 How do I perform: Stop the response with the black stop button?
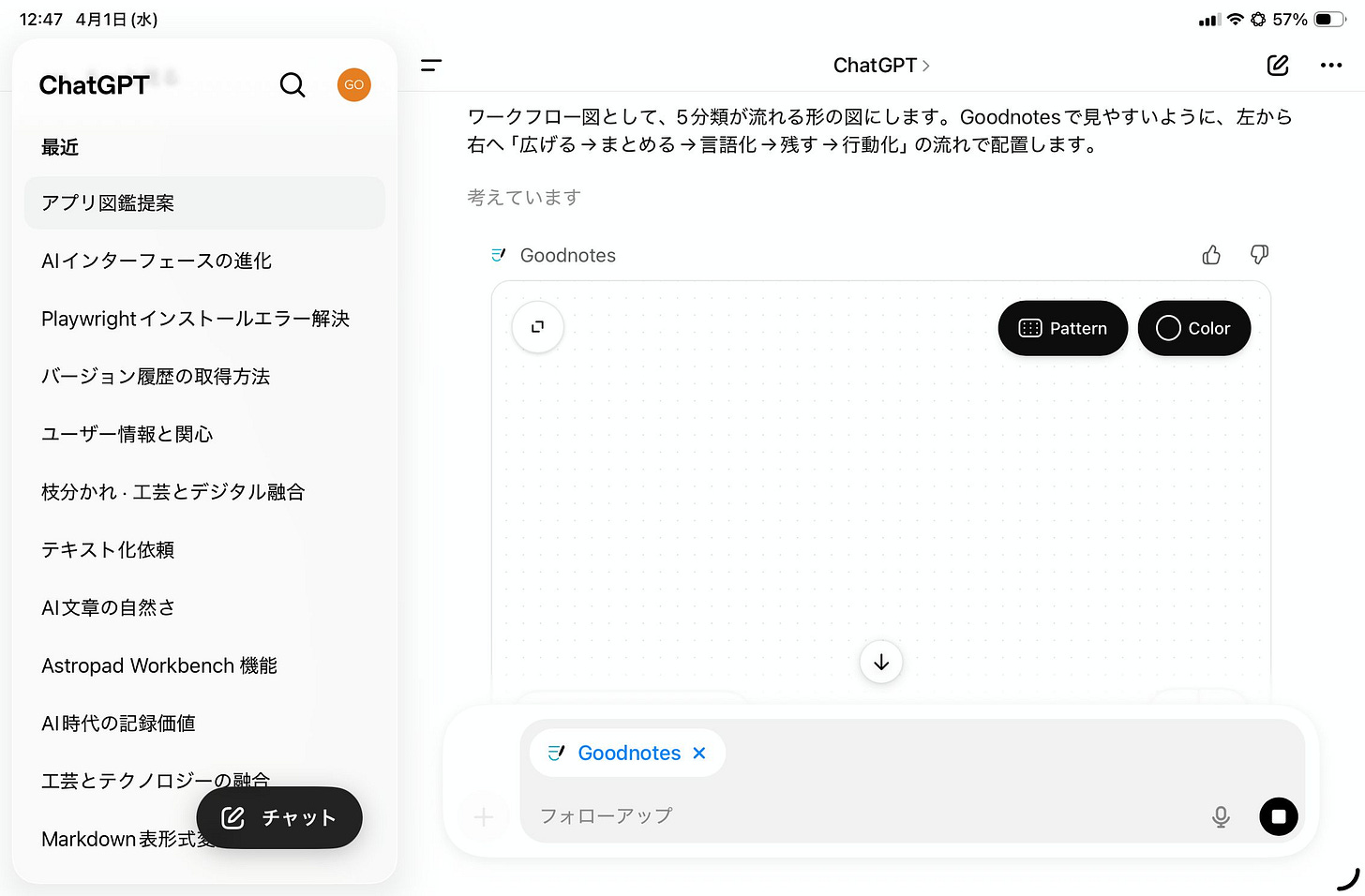tap(1279, 816)
